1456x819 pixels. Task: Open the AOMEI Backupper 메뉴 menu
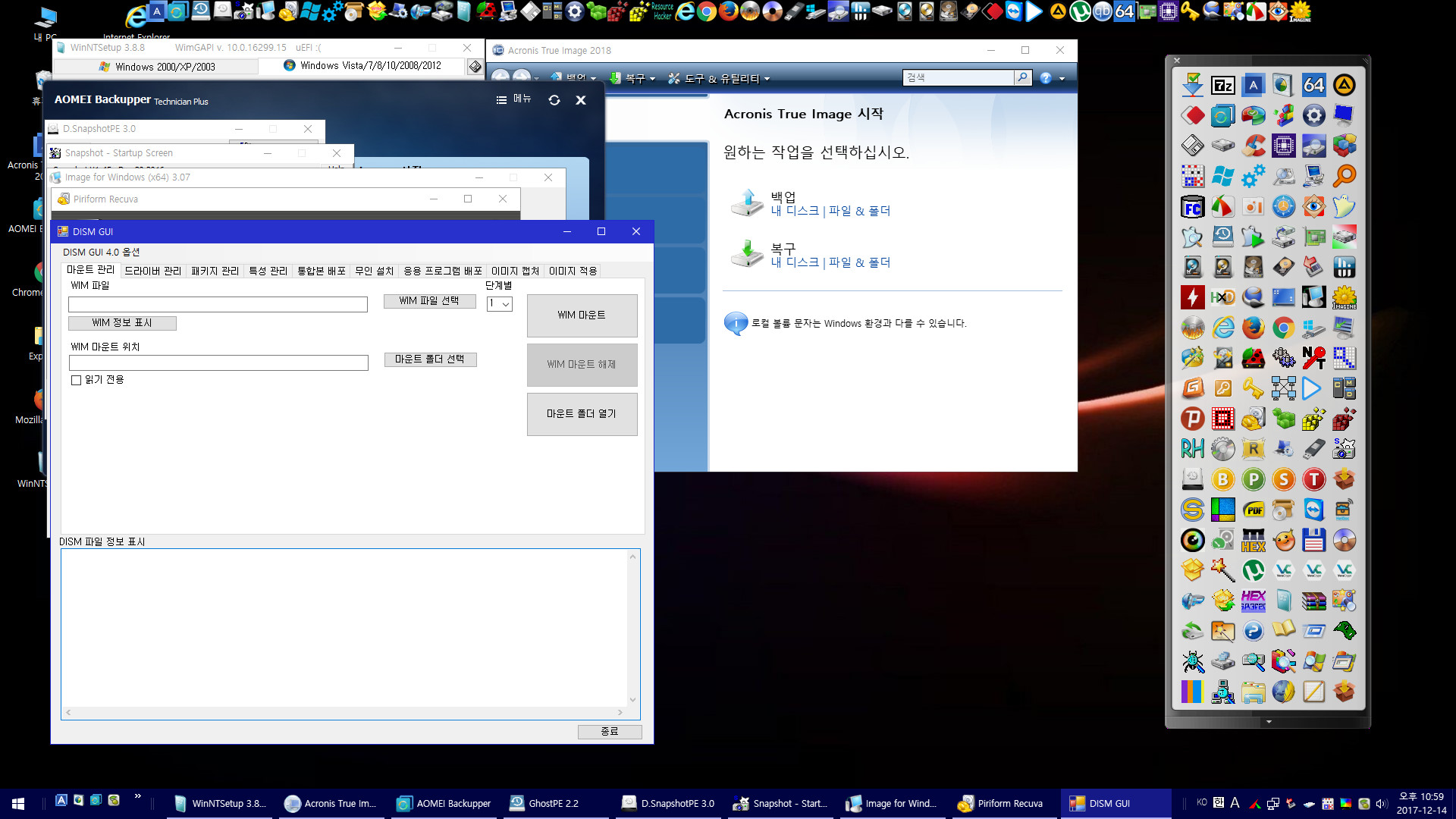click(514, 99)
